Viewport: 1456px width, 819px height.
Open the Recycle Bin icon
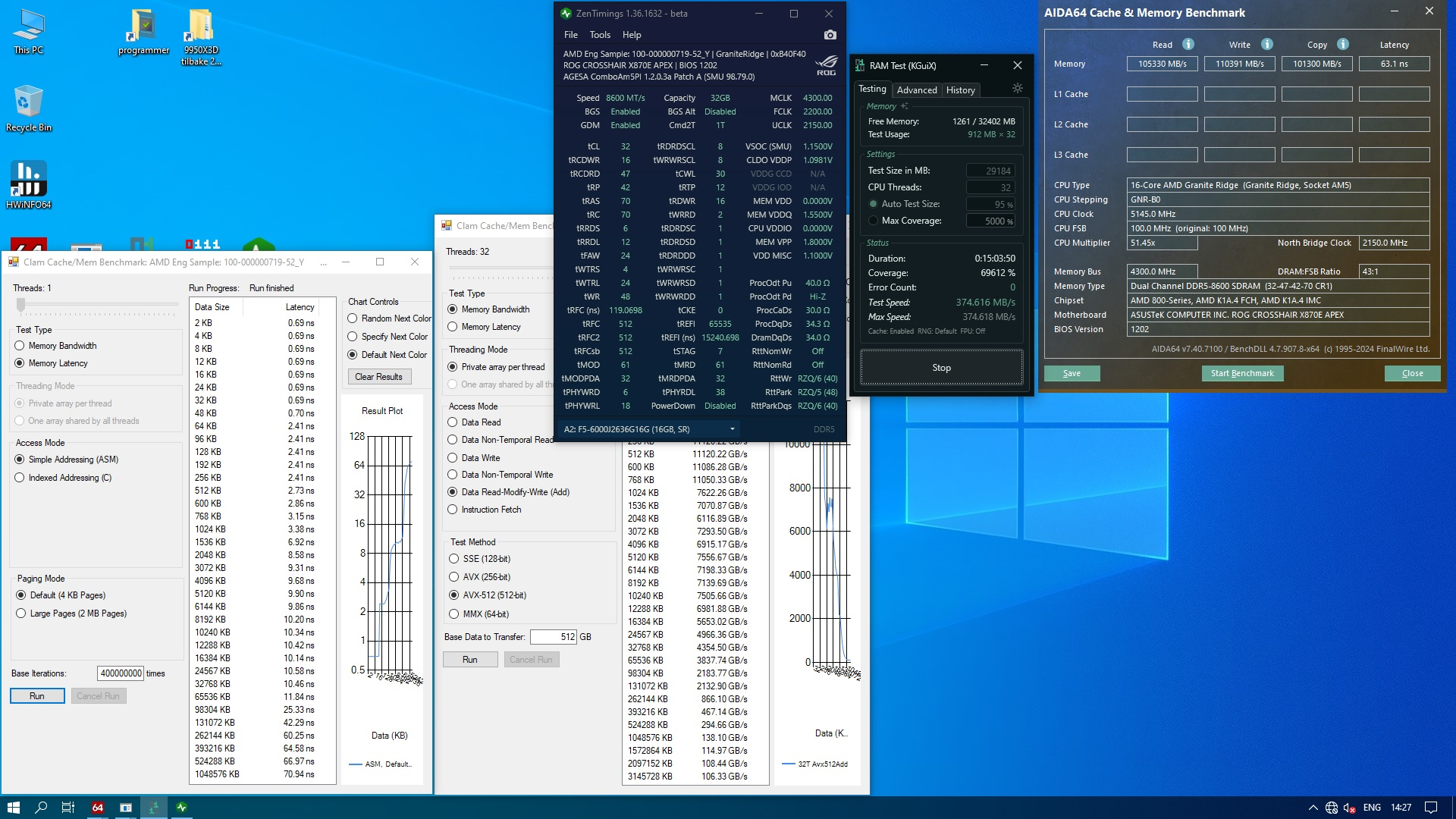click(x=29, y=108)
